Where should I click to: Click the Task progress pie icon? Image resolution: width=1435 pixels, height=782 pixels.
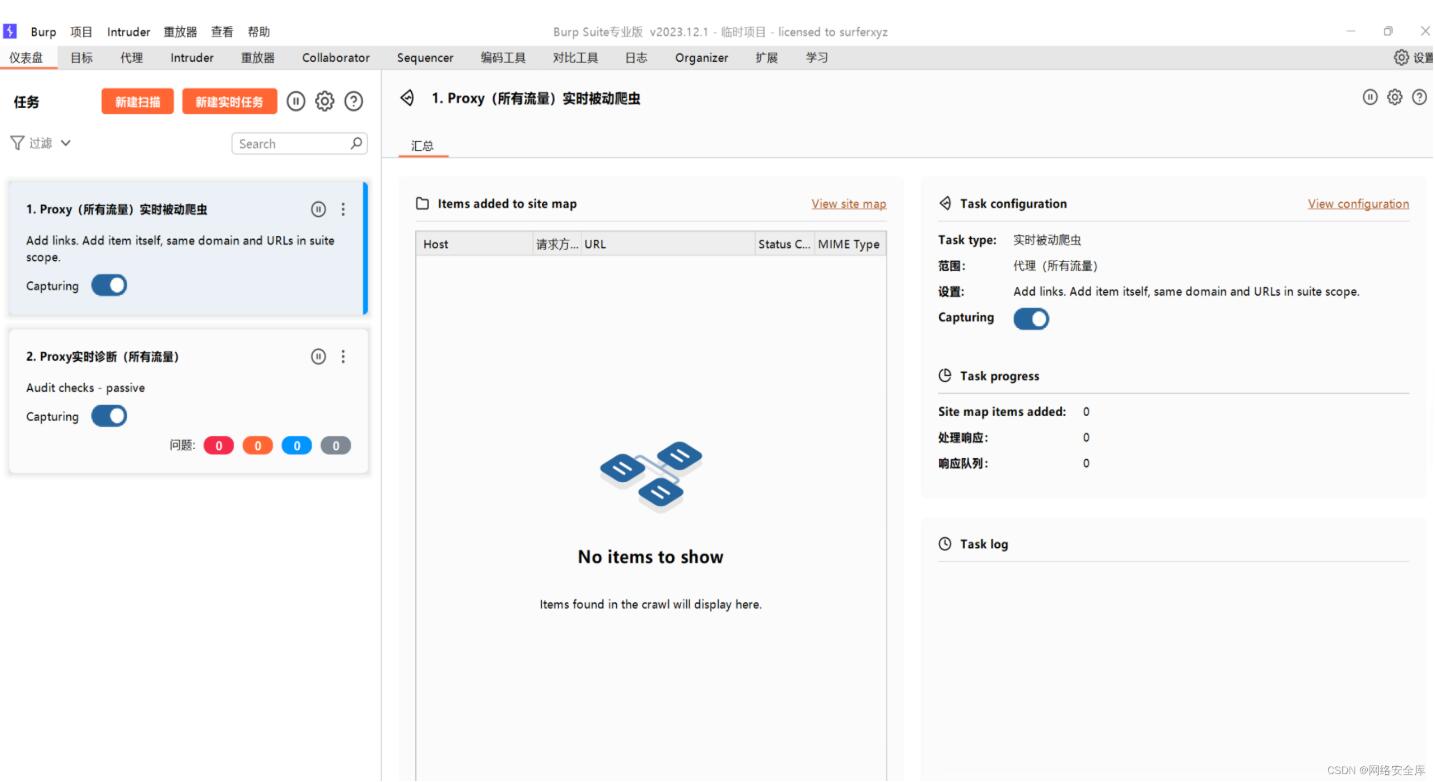(945, 376)
